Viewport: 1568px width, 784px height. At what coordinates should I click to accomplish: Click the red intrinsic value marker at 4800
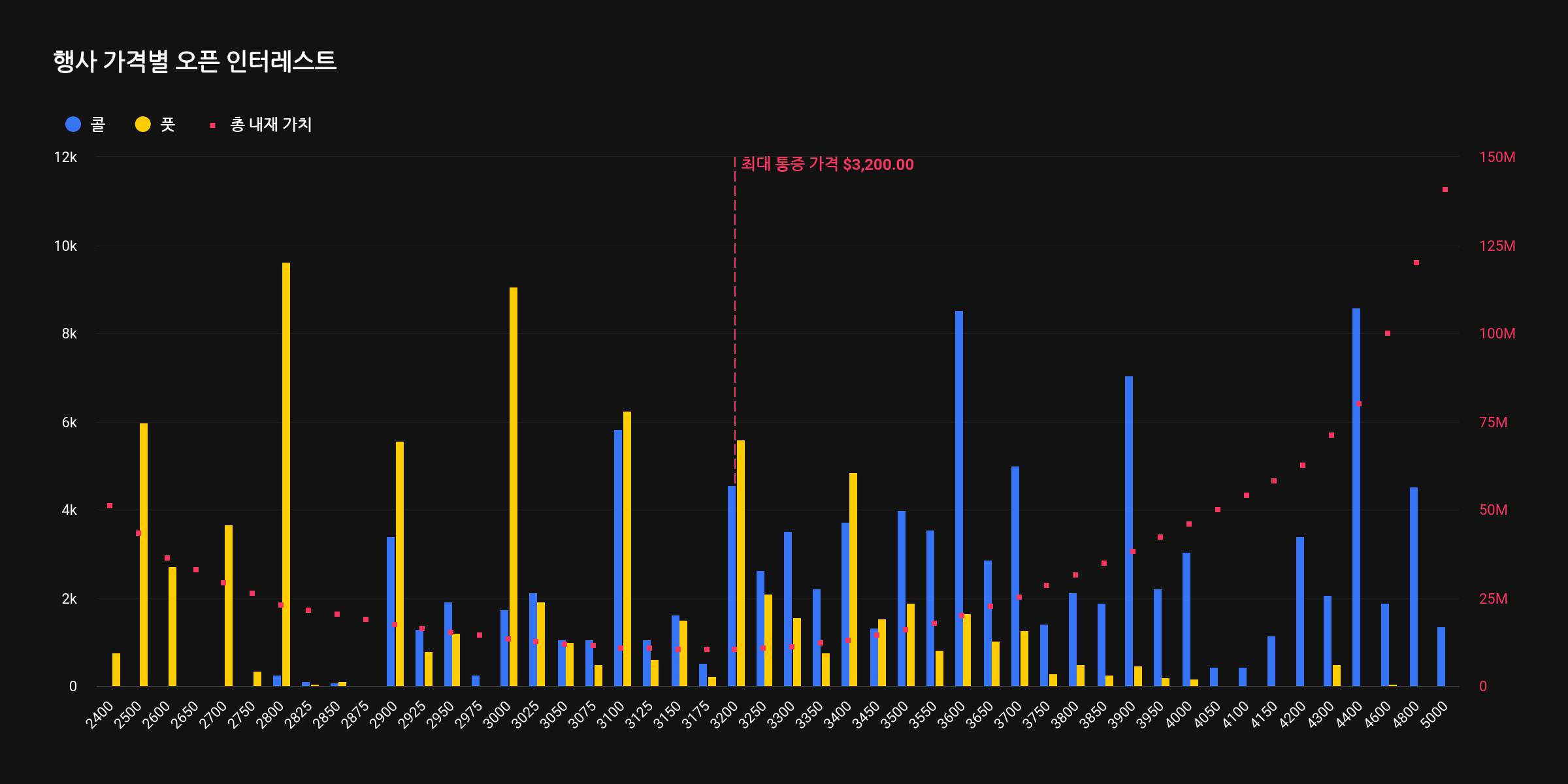1416,263
